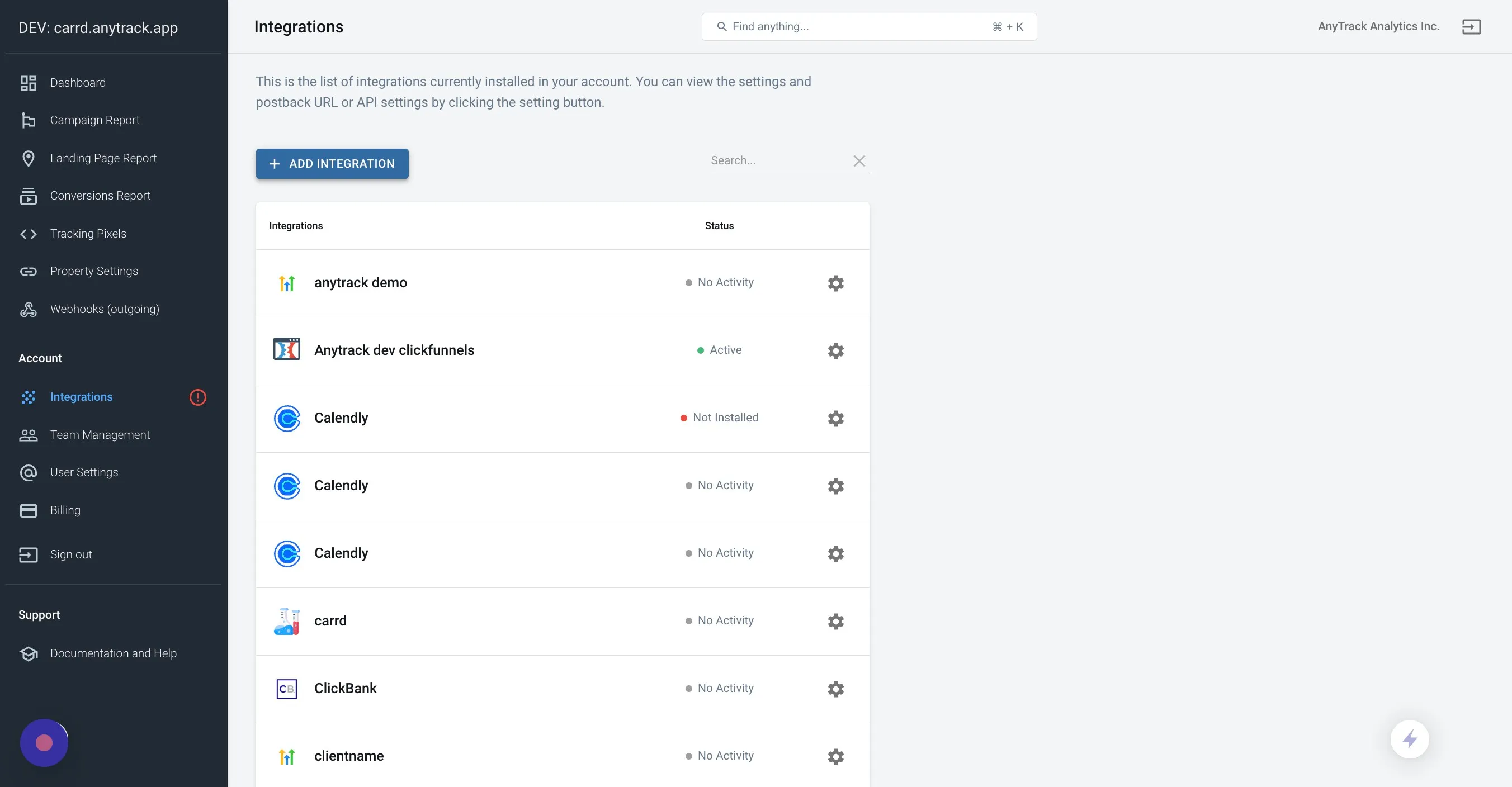
Task: Open User Settings menu item
Action: 84,472
